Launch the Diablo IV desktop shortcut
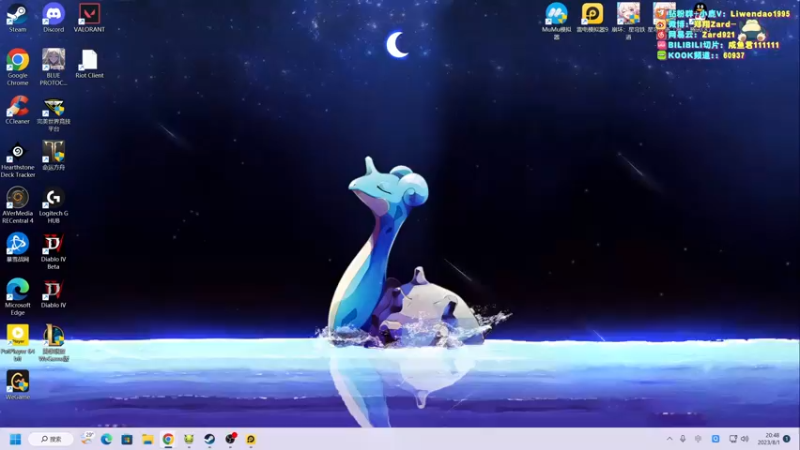The image size is (800, 450). (x=54, y=293)
